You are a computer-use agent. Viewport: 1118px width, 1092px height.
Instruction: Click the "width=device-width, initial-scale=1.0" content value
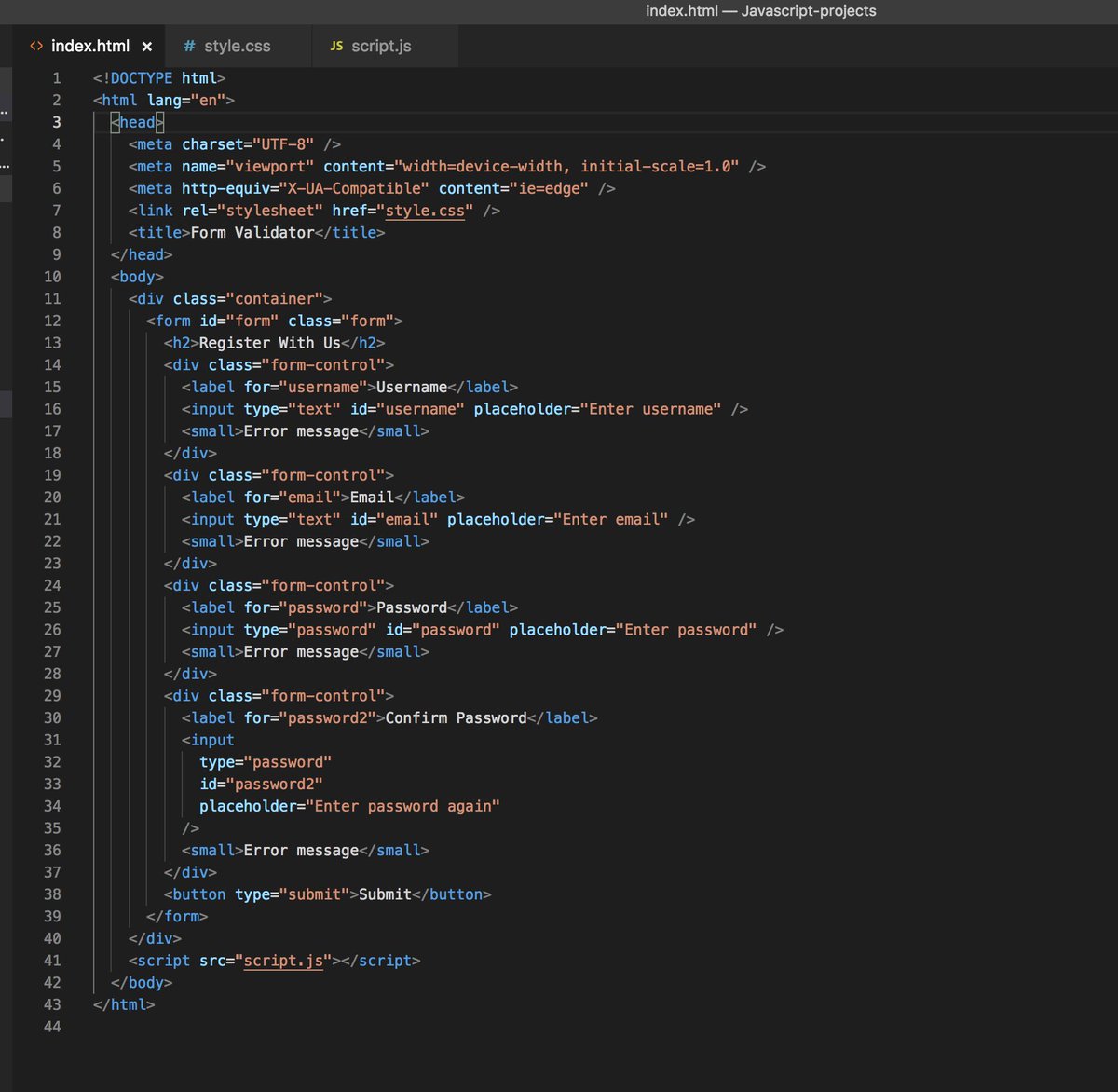pos(566,167)
